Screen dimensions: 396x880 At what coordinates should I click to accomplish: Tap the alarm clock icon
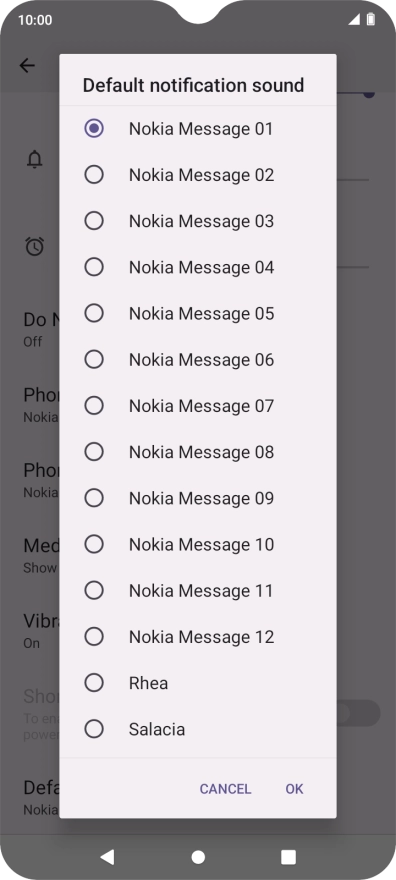[35, 246]
